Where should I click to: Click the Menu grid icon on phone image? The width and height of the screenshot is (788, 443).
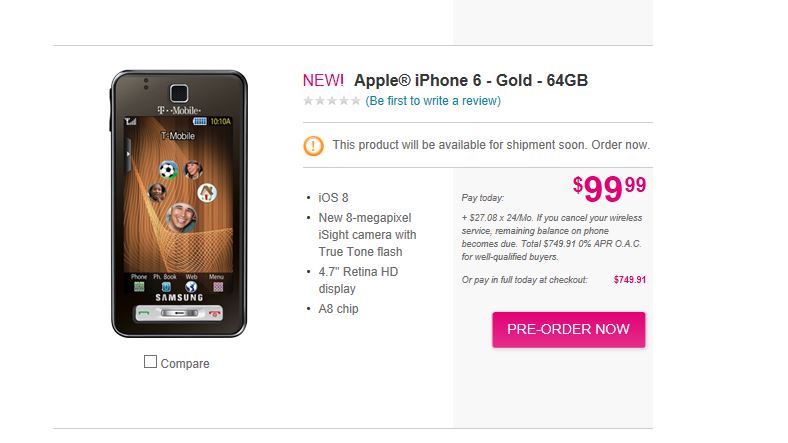[x=218, y=287]
